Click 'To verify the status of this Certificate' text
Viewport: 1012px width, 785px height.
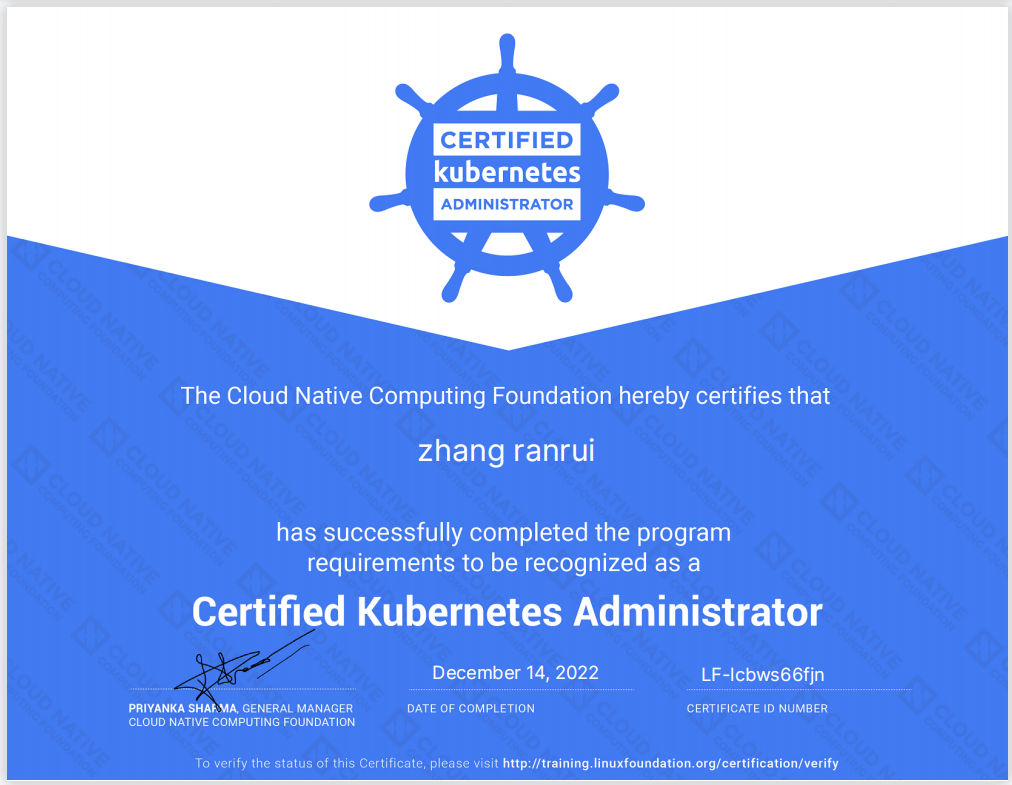(x=347, y=763)
